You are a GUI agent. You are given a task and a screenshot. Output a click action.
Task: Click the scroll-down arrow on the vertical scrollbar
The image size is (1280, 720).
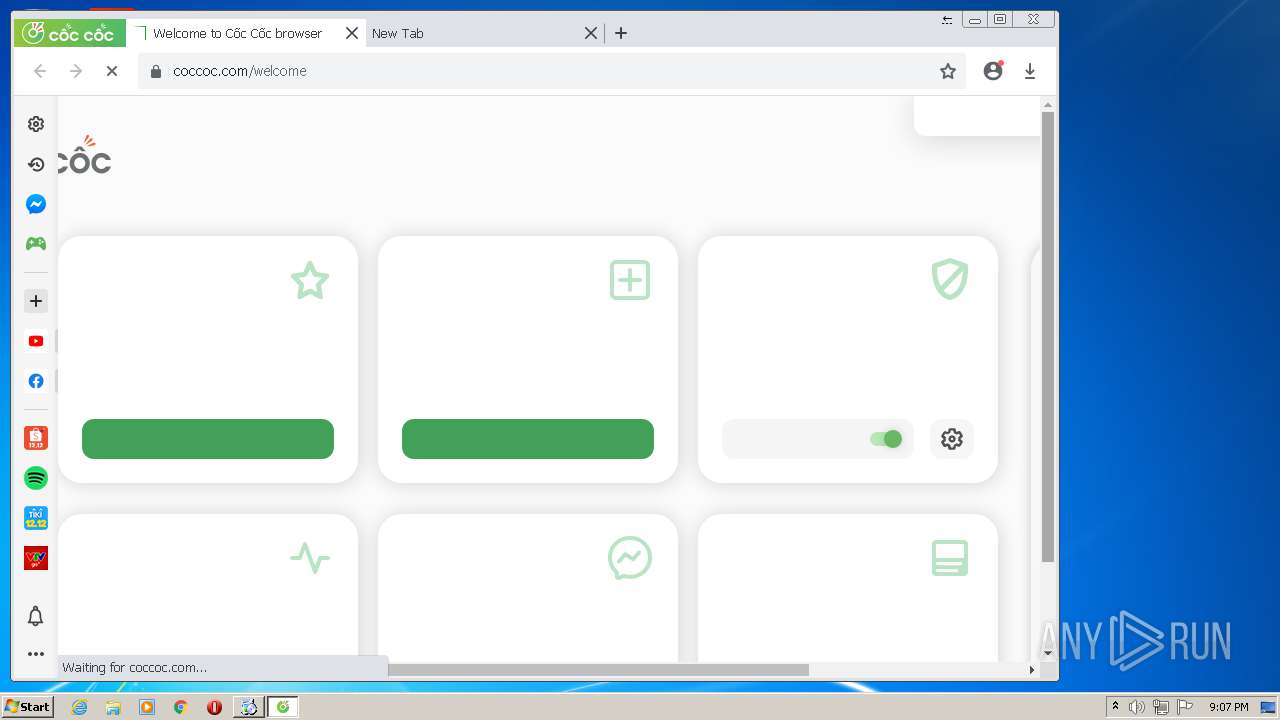pyautogui.click(x=1048, y=653)
